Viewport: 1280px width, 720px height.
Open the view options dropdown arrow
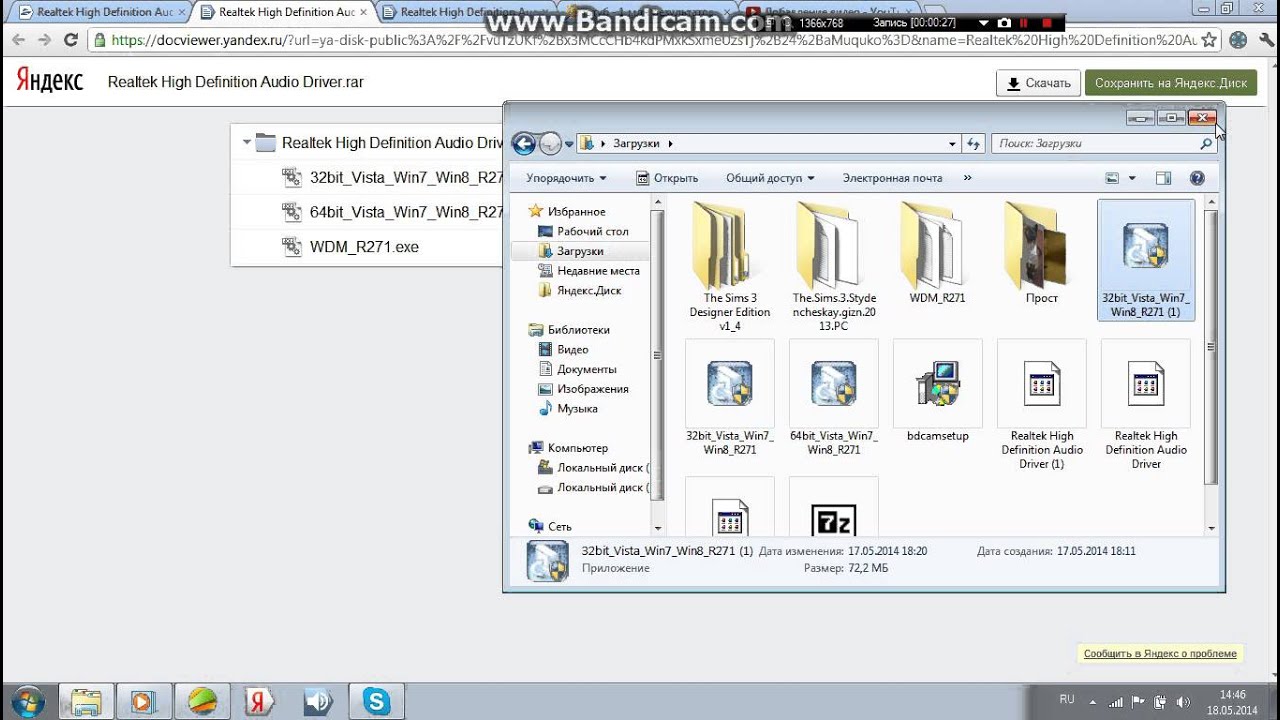[x=1132, y=178]
